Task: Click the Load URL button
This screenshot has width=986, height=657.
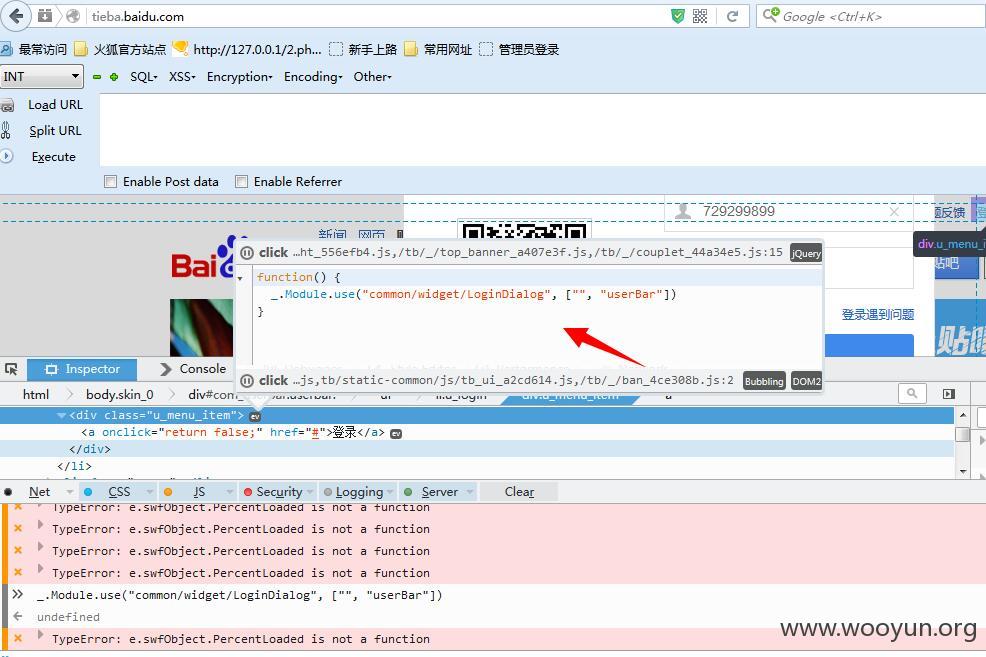Action: click(55, 105)
